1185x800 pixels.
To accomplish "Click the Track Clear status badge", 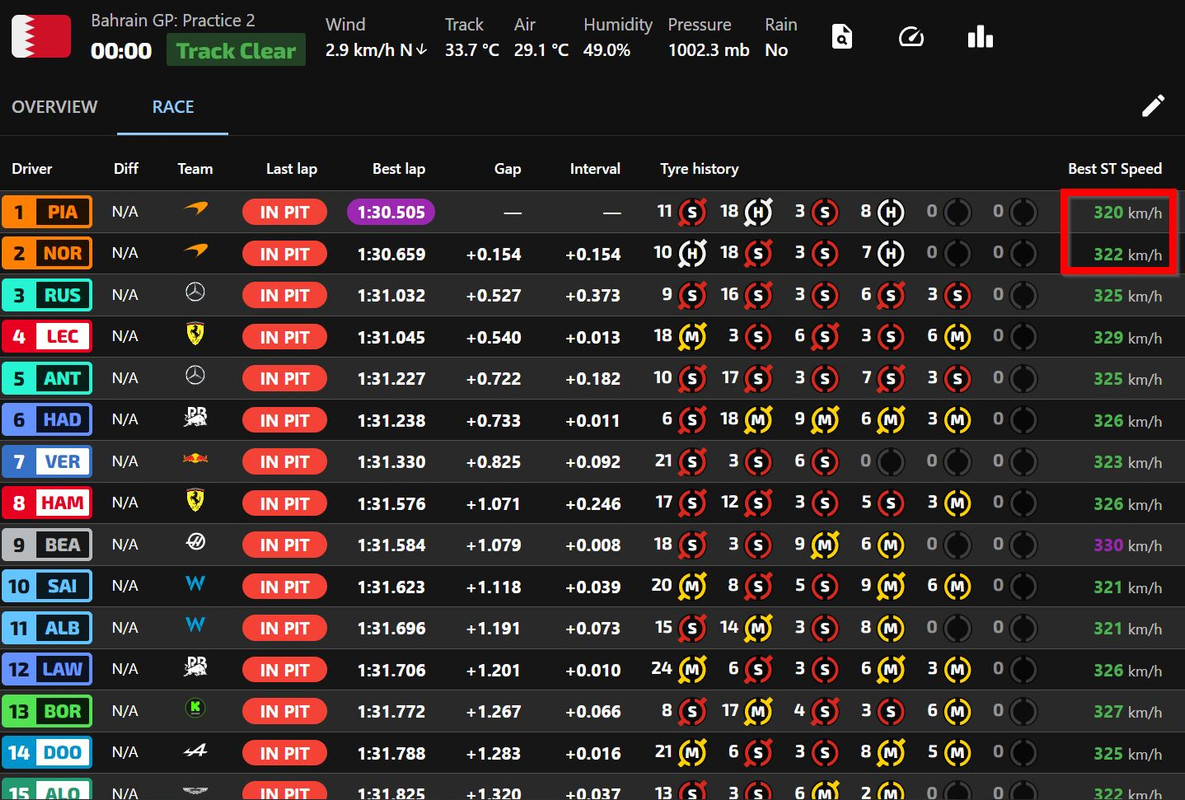I will pos(236,51).
